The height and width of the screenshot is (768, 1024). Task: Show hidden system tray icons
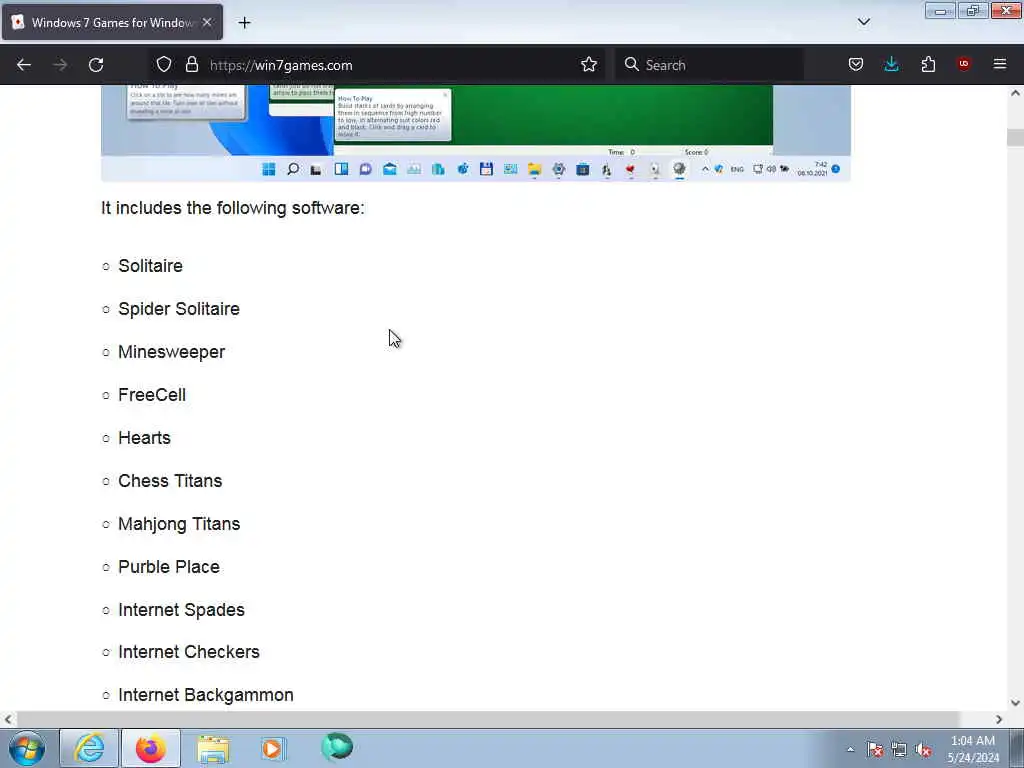pyautogui.click(x=850, y=750)
